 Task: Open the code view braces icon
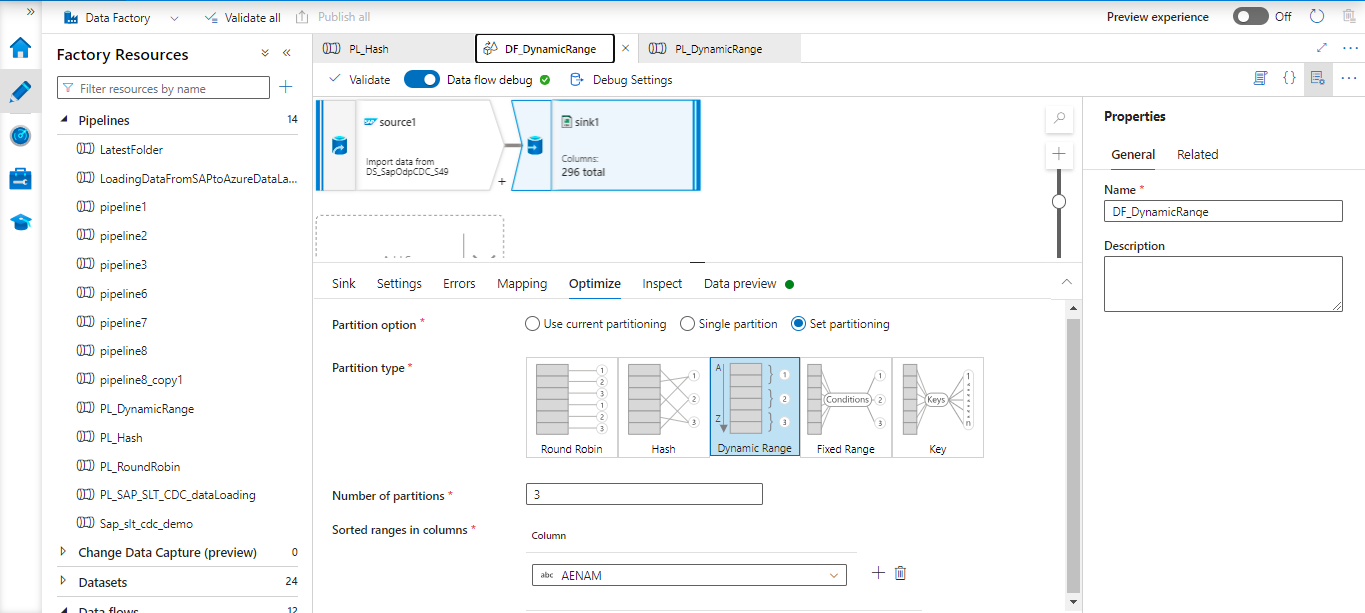[1289, 78]
